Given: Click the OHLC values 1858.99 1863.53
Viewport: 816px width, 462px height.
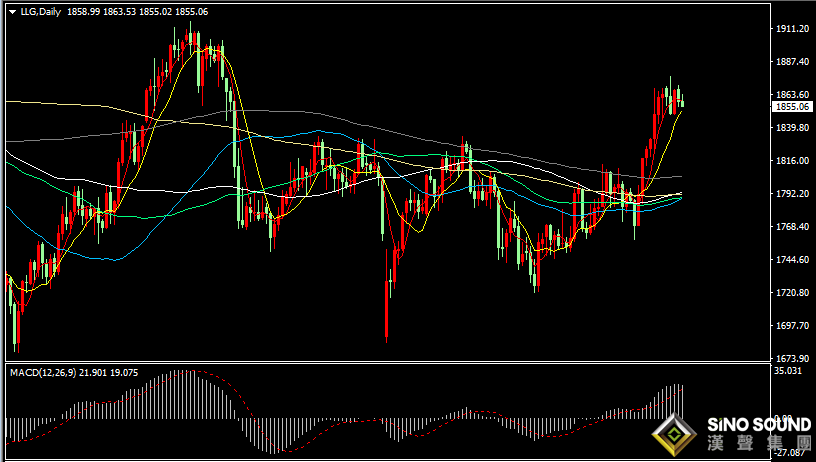Looking at the screenshot, I should pos(101,12).
